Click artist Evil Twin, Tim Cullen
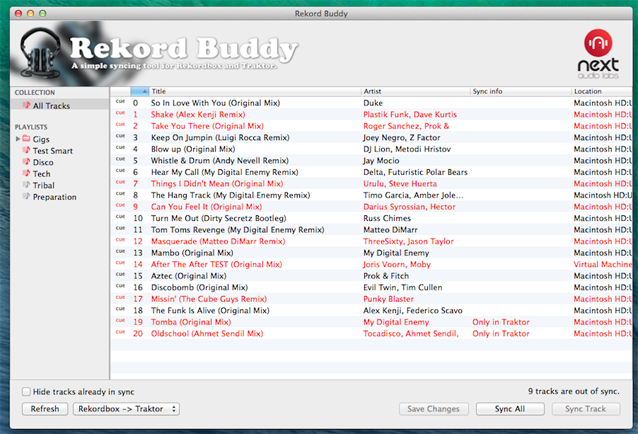This screenshot has height=434, width=638. pyautogui.click(x=402, y=287)
